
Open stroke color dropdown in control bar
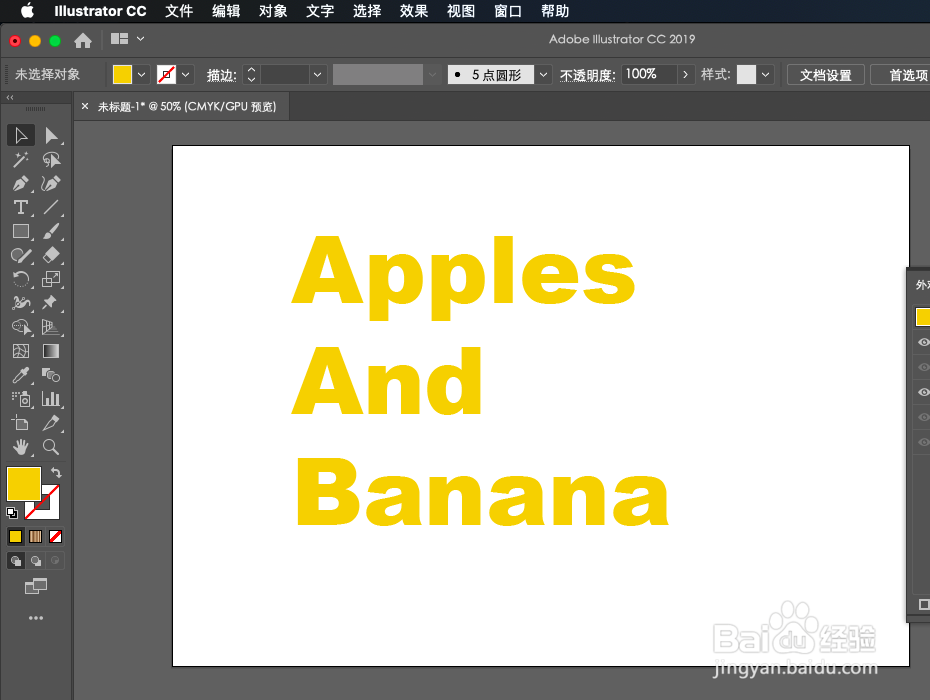pos(186,75)
